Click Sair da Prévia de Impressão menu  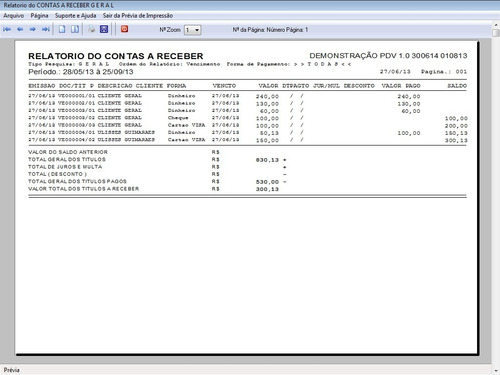[138, 16]
